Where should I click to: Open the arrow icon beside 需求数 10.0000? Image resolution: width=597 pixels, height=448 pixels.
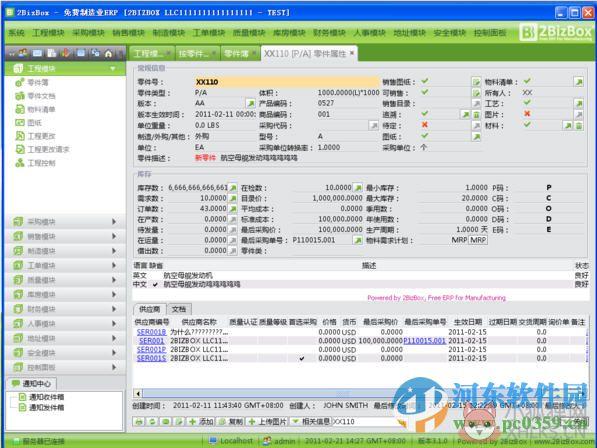tap(233, 198)
